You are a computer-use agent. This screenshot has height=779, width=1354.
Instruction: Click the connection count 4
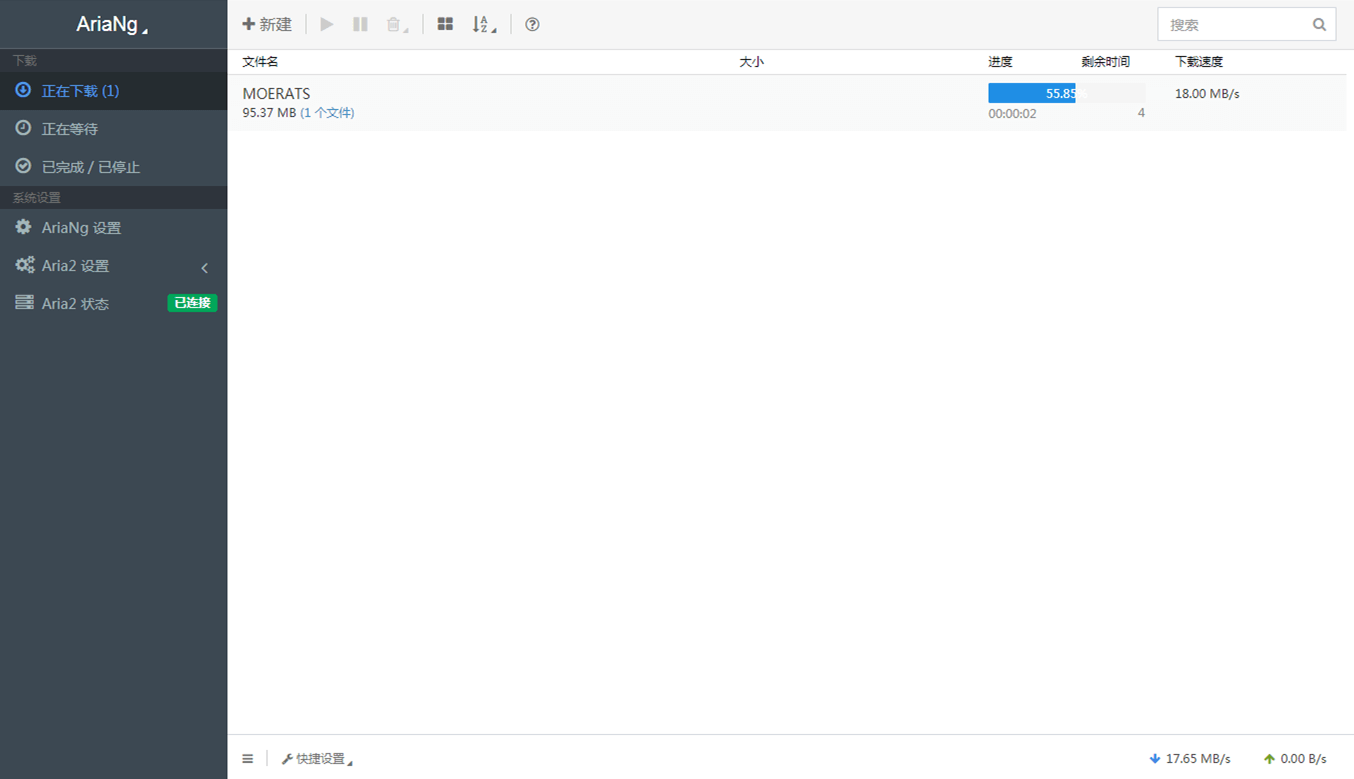tap(1141, 113)
